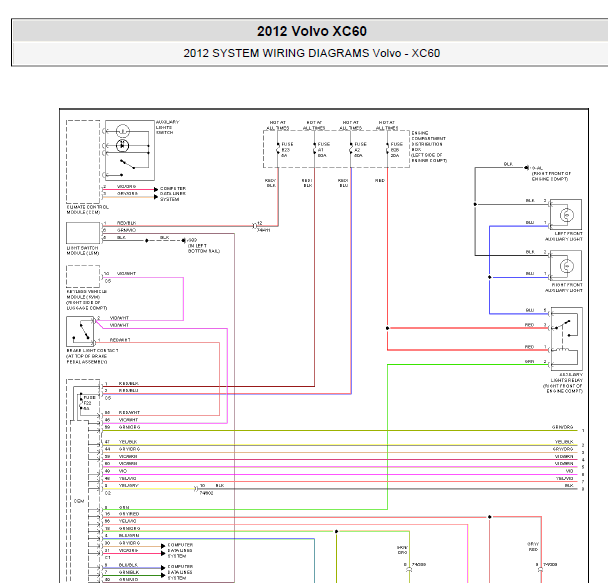
Task: Click the YEL/BLK label at the diagram's right edge
Action: 564,442
